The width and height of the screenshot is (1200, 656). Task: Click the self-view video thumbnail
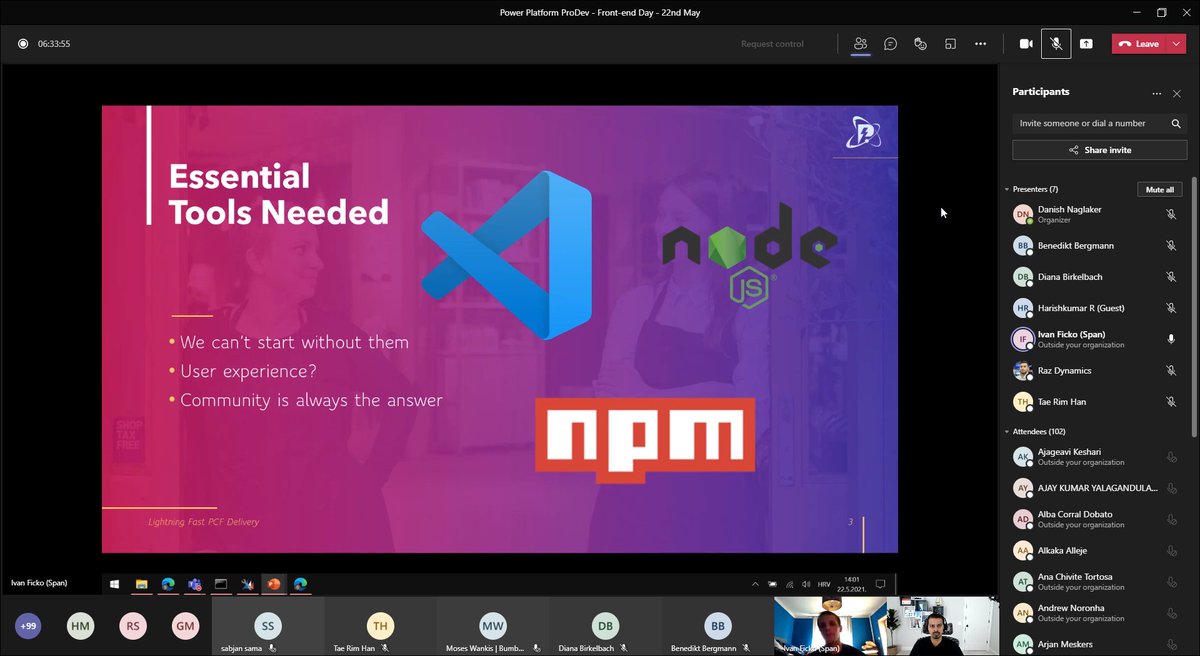tap(942, 627)
